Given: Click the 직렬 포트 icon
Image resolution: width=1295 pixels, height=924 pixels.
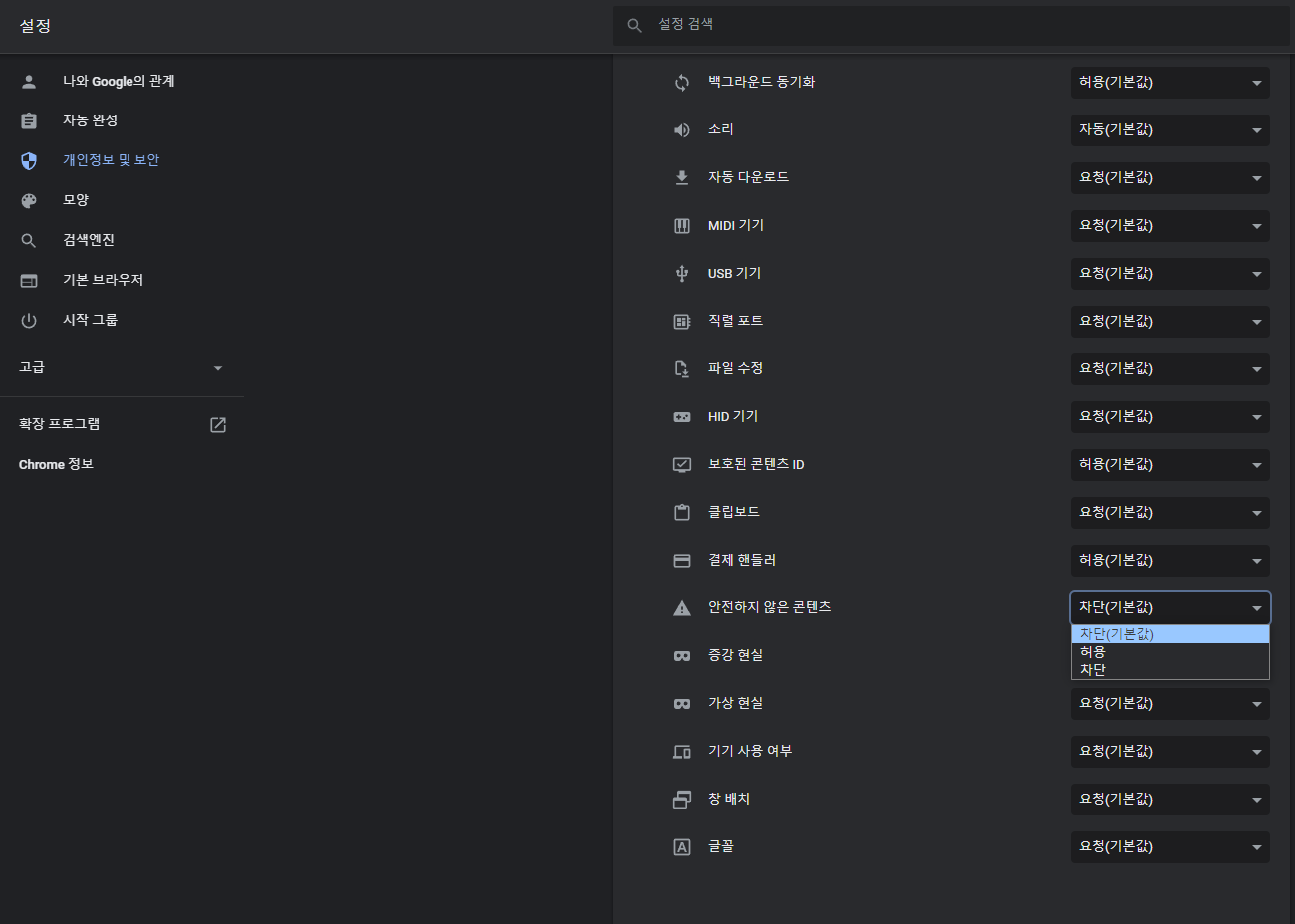Looking at the screenshot, I should [x=682, y=322].
